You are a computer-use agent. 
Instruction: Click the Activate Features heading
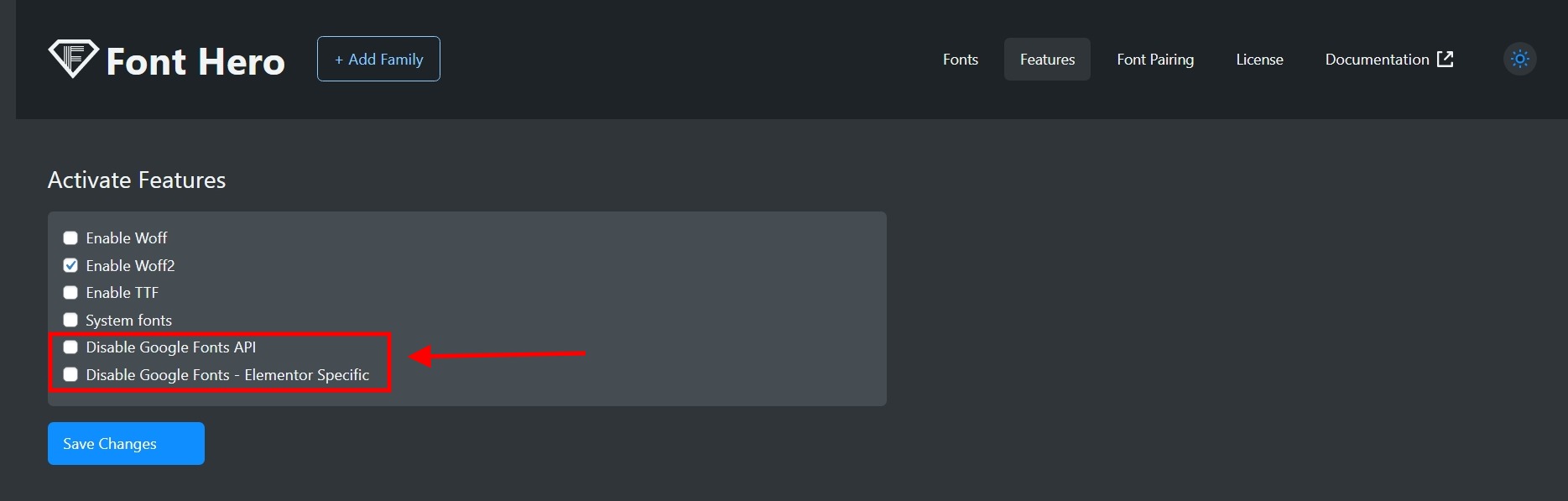pos(137,180)
